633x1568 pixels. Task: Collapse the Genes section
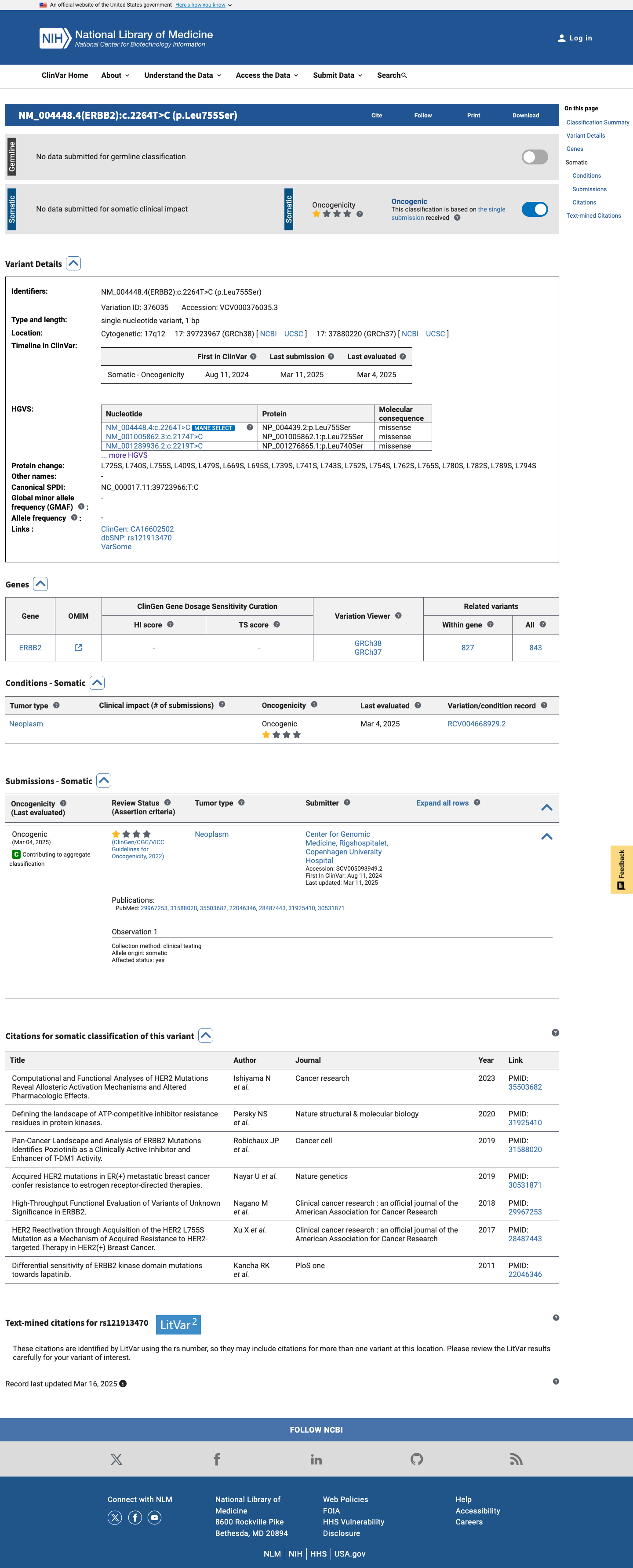point(40,584)
